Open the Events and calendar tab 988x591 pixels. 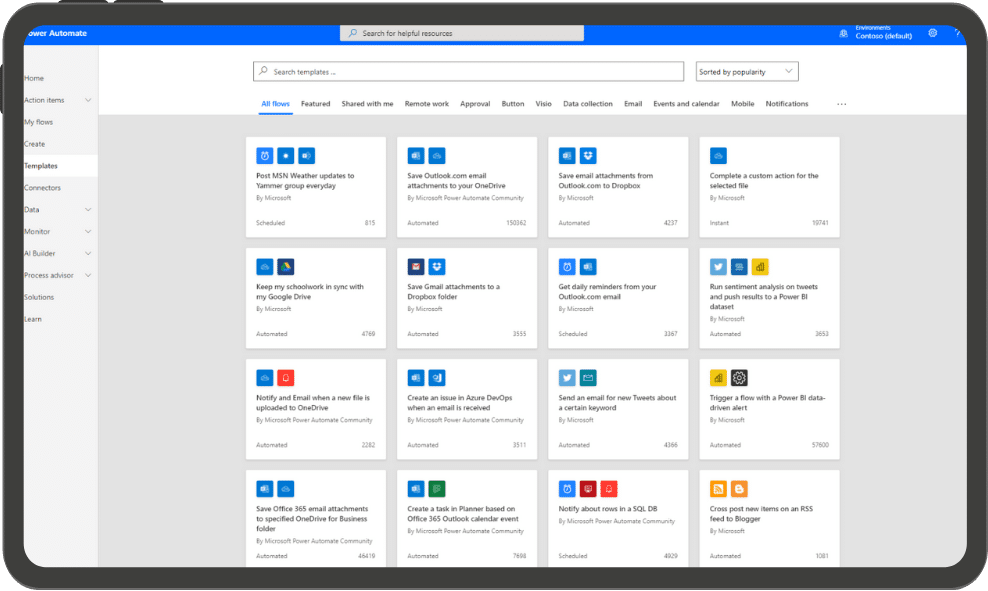point(686,104)
